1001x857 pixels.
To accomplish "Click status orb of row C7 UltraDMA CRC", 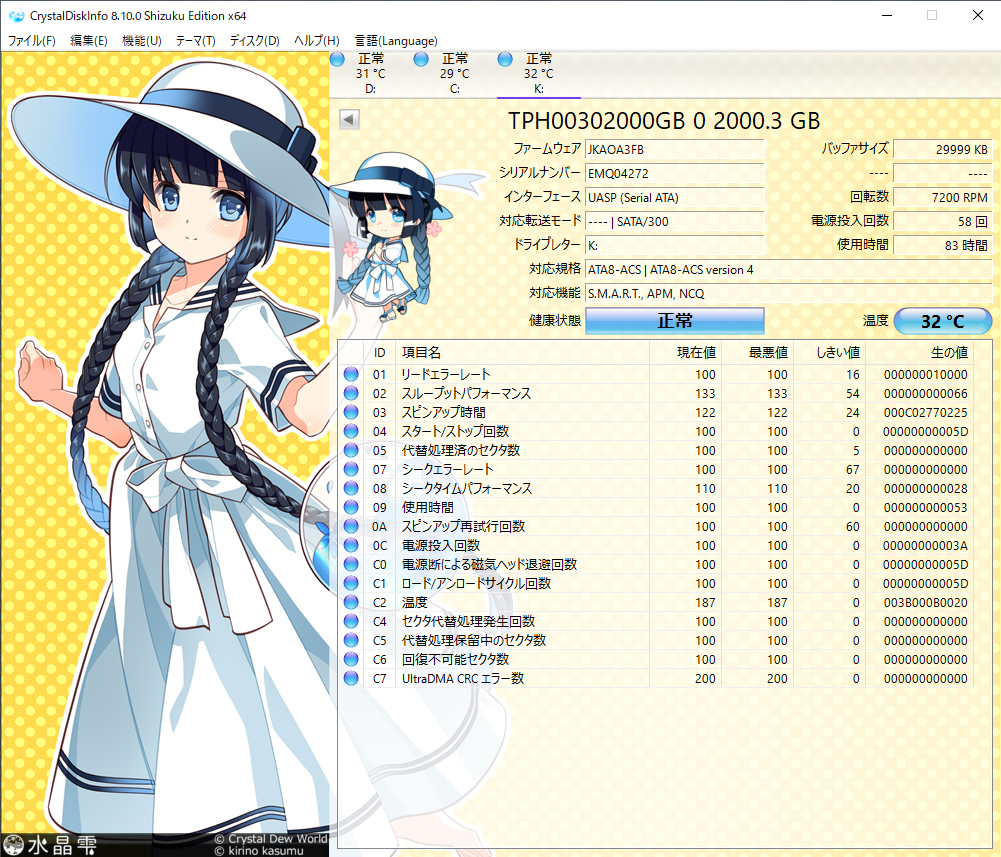I will tap(351, 678).
